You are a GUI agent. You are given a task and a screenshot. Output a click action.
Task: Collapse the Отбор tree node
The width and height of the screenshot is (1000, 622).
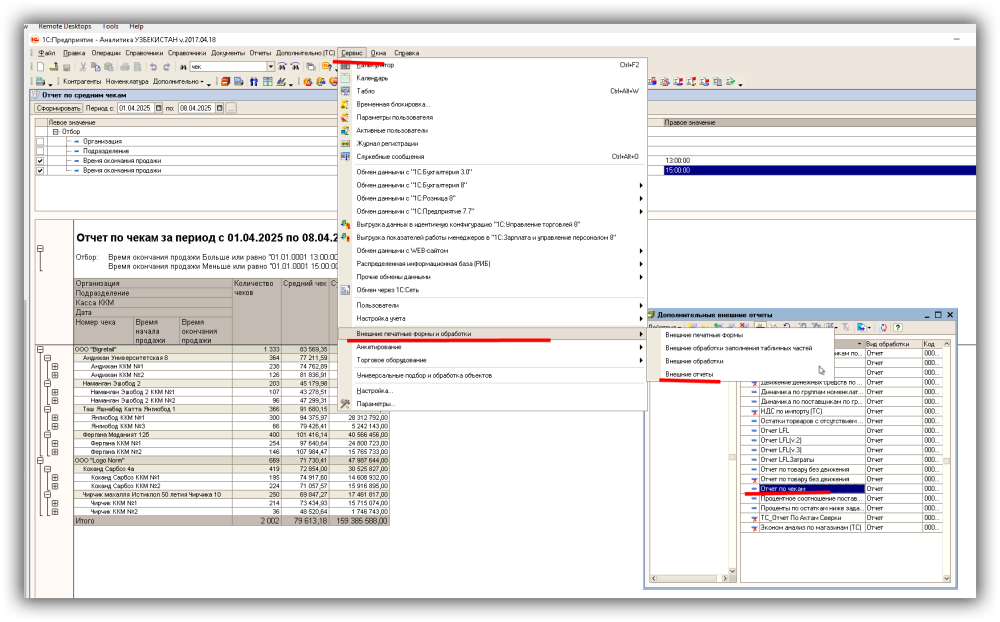56,132
